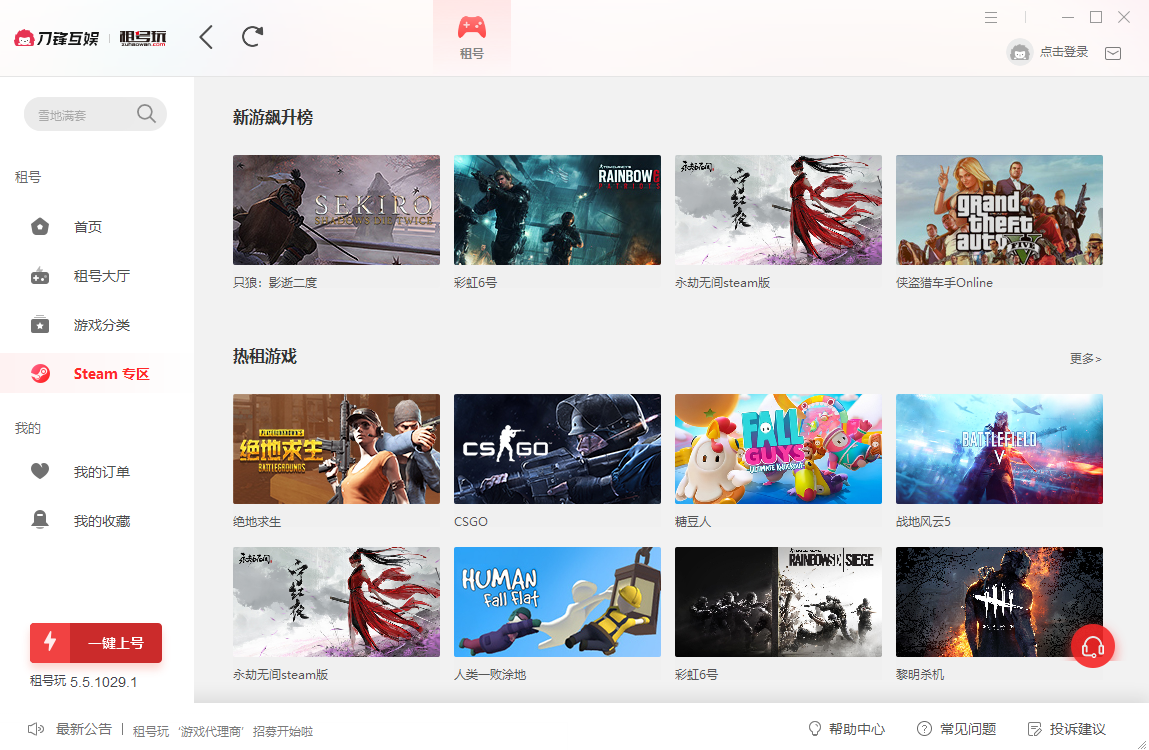Open the Sekiro game thumbnail
This screenshot has height=750, width=1149.
(x=336, y=210)
